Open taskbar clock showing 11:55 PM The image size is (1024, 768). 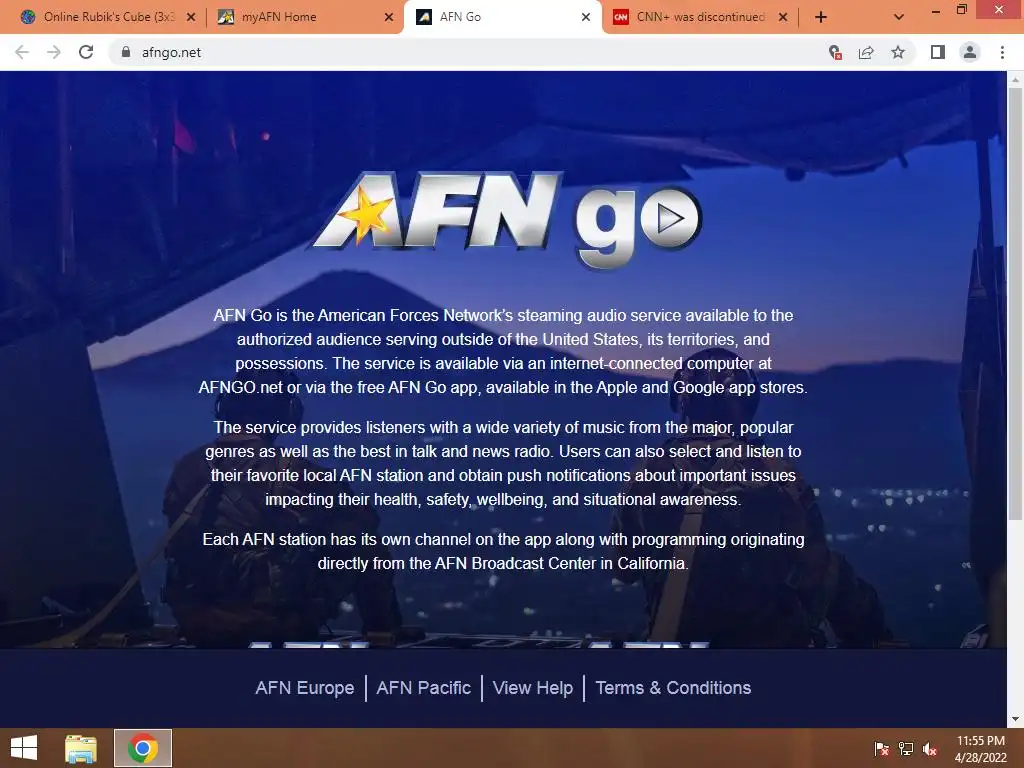click(x=981, y=749)
